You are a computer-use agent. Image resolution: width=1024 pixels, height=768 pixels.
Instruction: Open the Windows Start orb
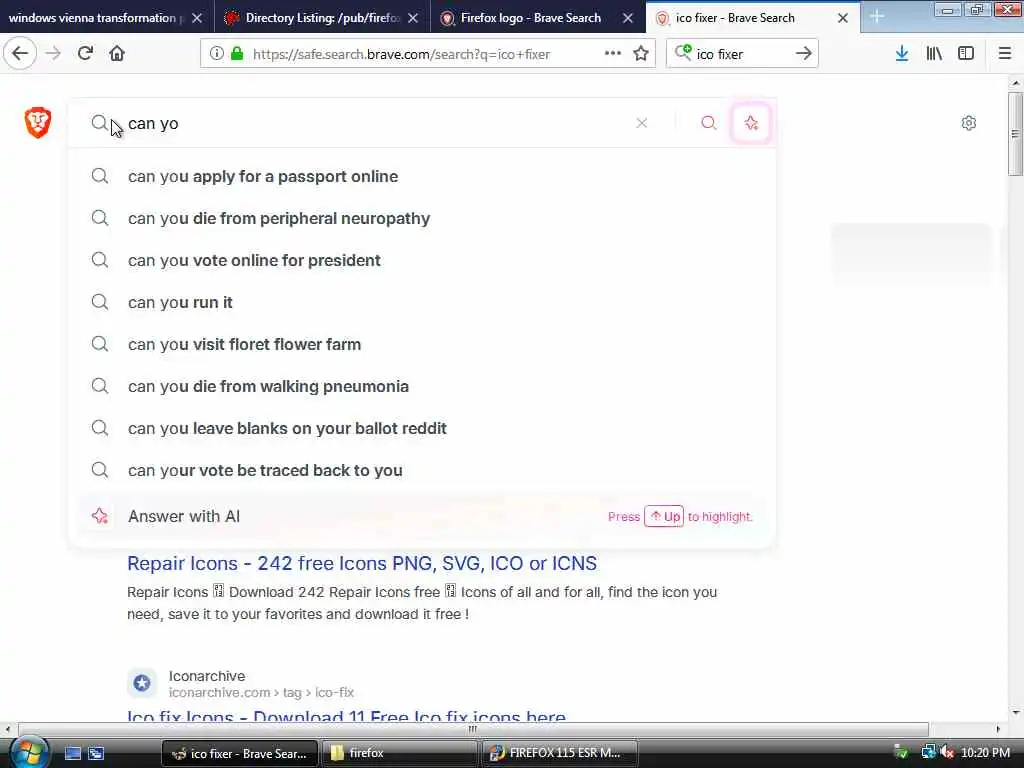click(27, 752)
